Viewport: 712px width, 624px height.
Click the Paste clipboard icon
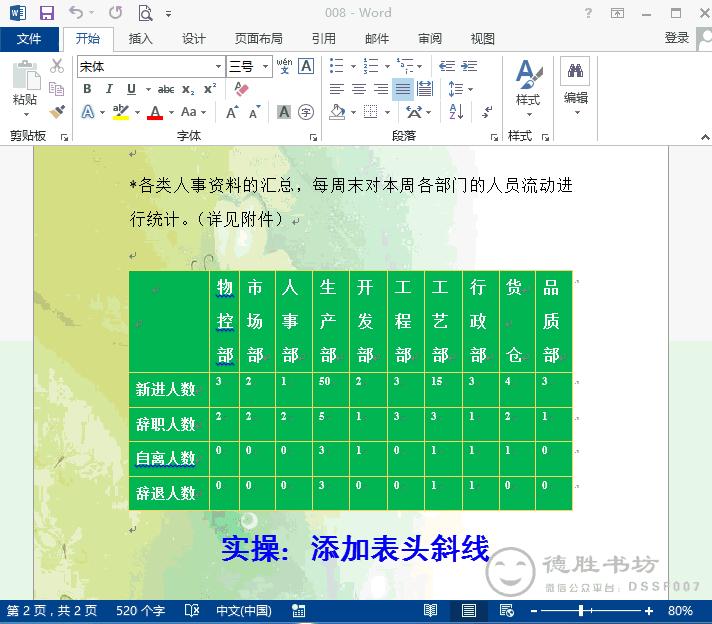point(25,75)
